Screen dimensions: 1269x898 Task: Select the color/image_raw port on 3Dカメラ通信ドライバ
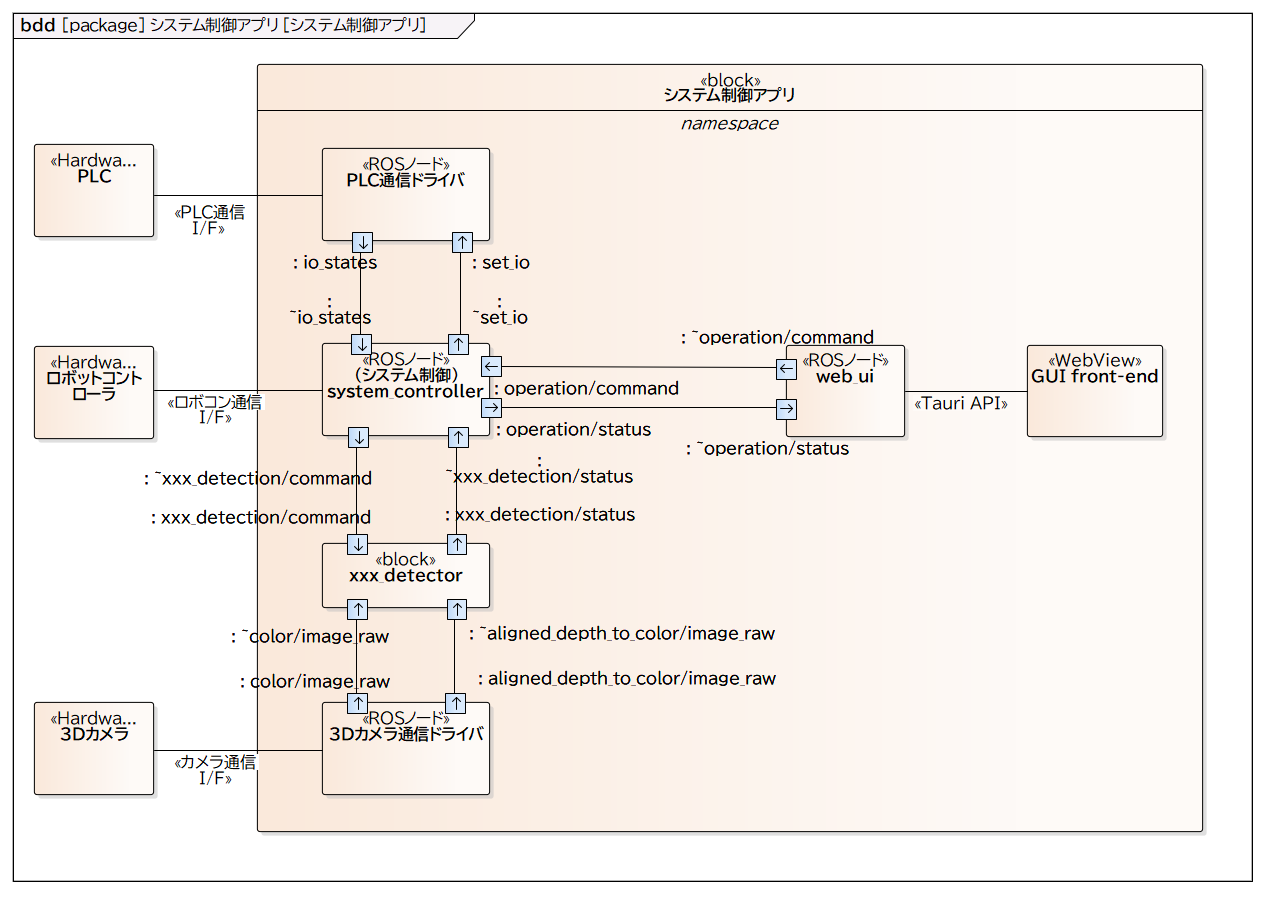(357, 703)
